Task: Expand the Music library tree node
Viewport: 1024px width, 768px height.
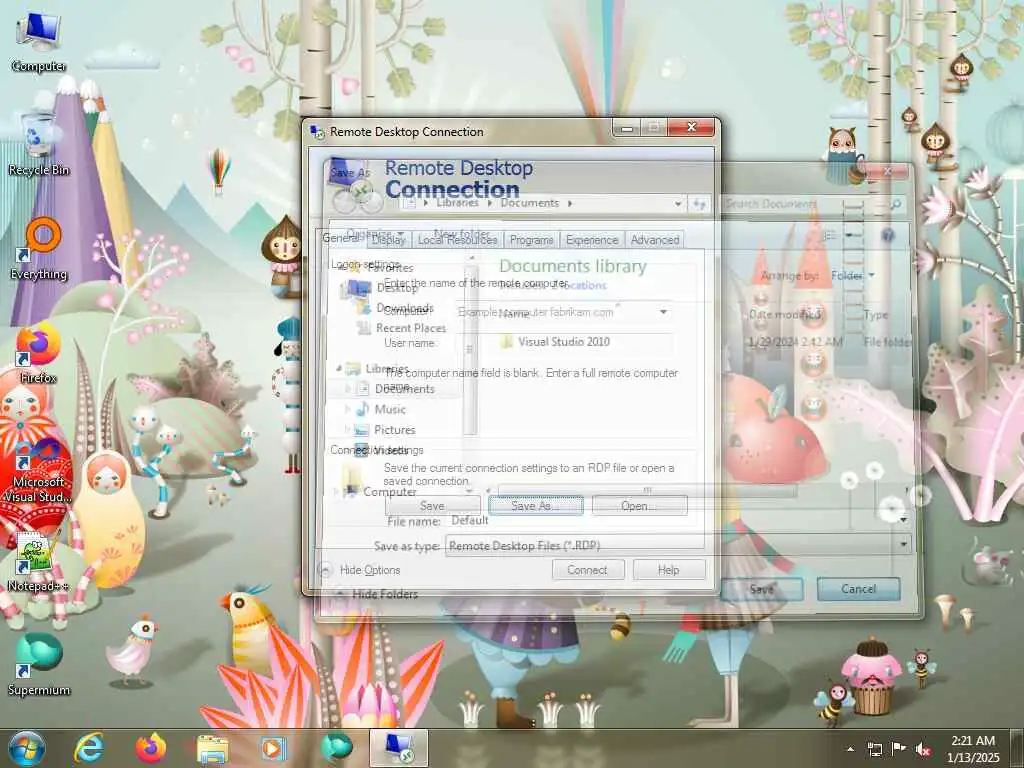Action: [347, 409]
